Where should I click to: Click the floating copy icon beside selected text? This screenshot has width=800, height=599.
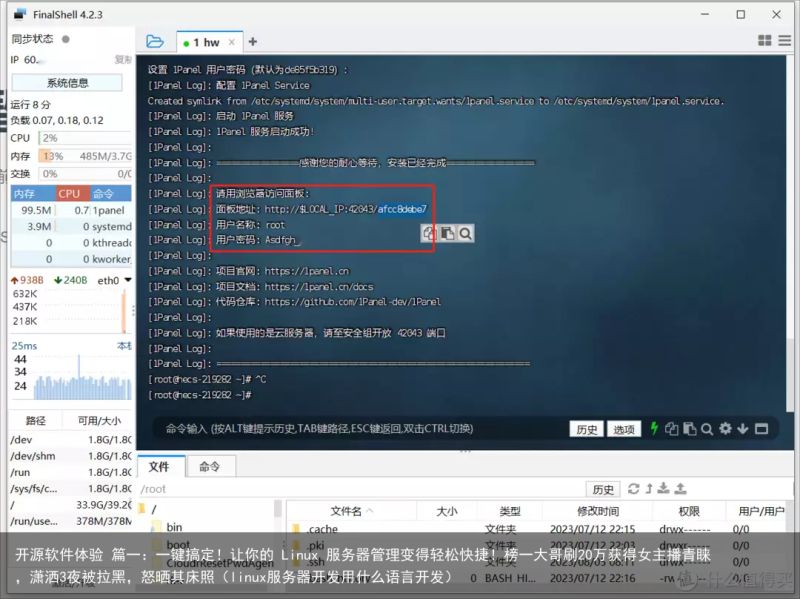tap(429, 233)
